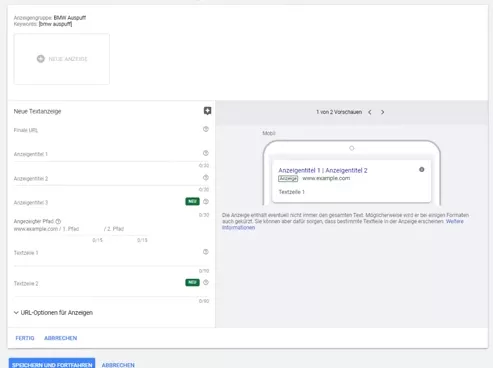Click Anzeigengruppe BMW Auspuff text
493x368 pixels.
pos(50,18)
